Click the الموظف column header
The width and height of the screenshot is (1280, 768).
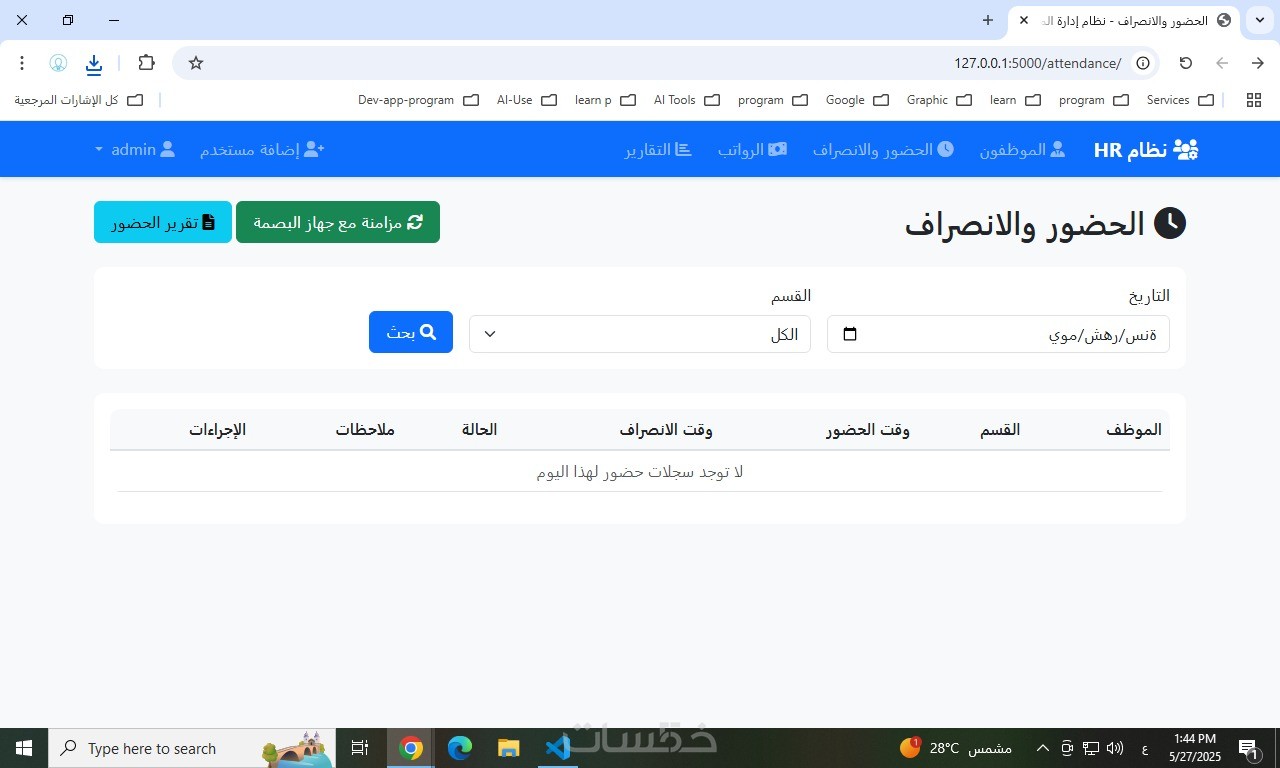coord(1134,430)
